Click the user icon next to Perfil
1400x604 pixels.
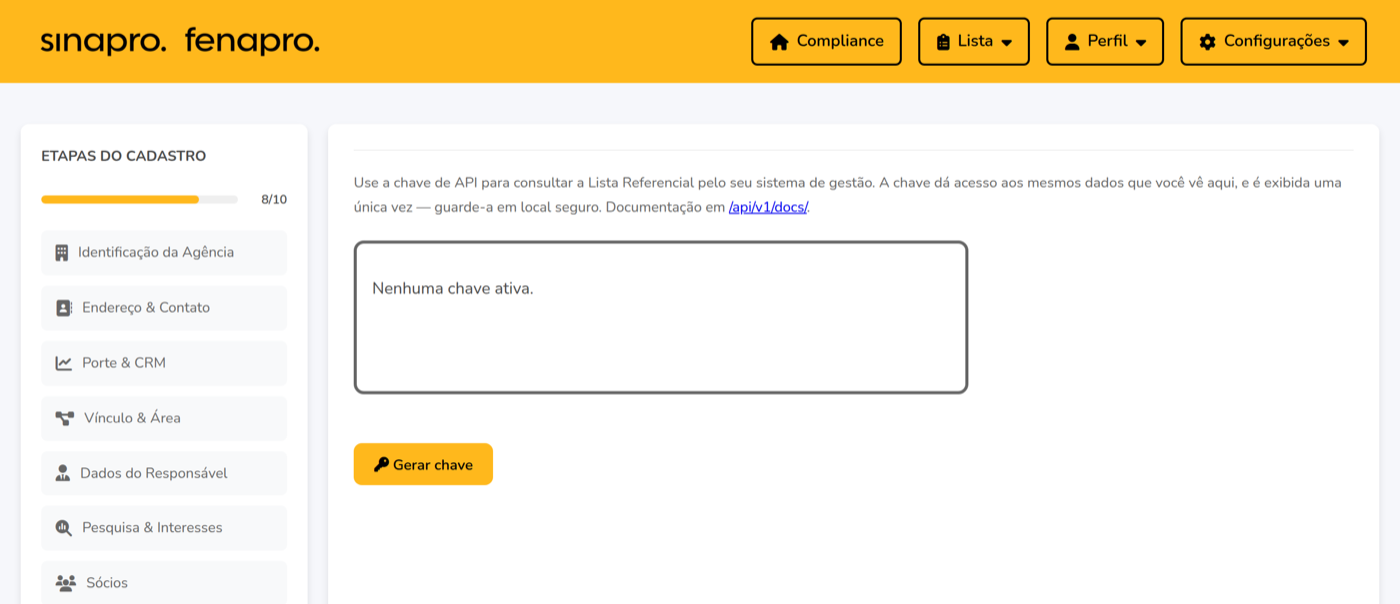(1072, 42)
